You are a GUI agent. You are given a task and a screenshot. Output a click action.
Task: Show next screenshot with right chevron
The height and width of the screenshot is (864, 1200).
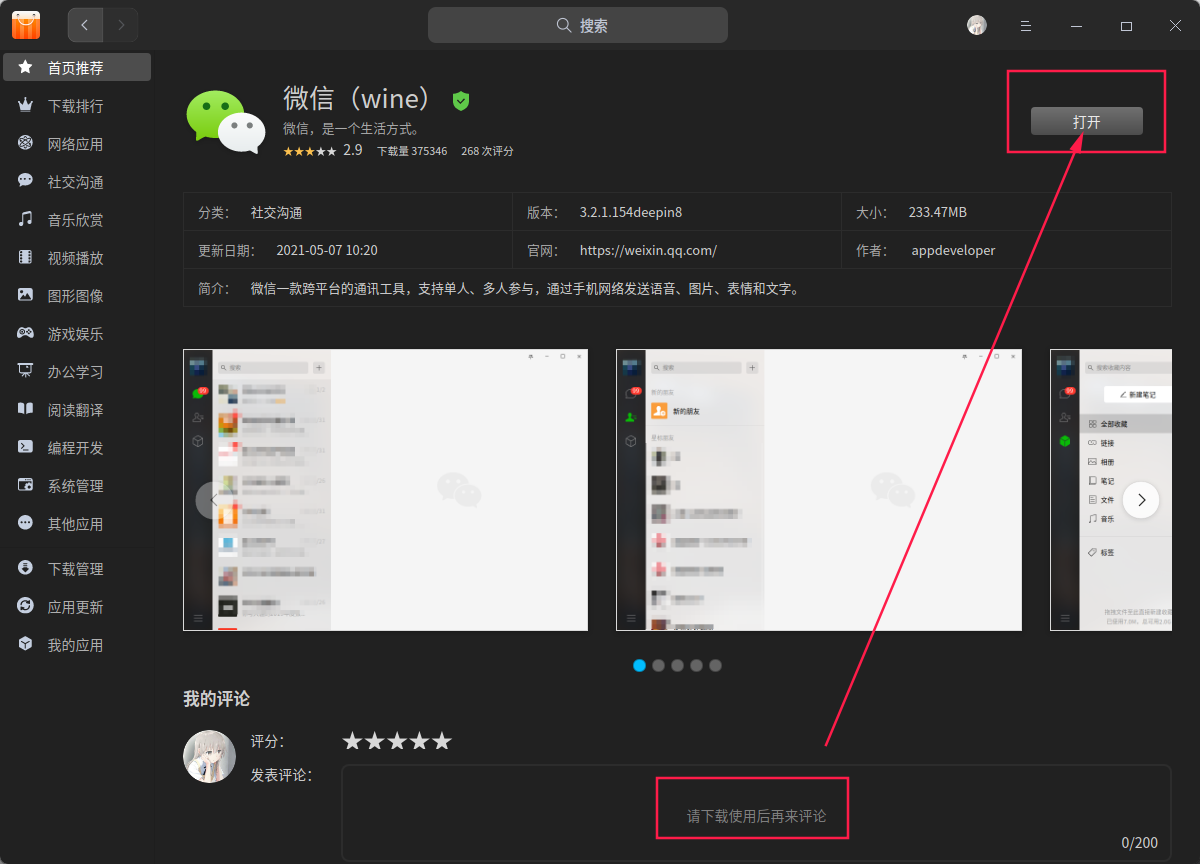click(1141, 500)
